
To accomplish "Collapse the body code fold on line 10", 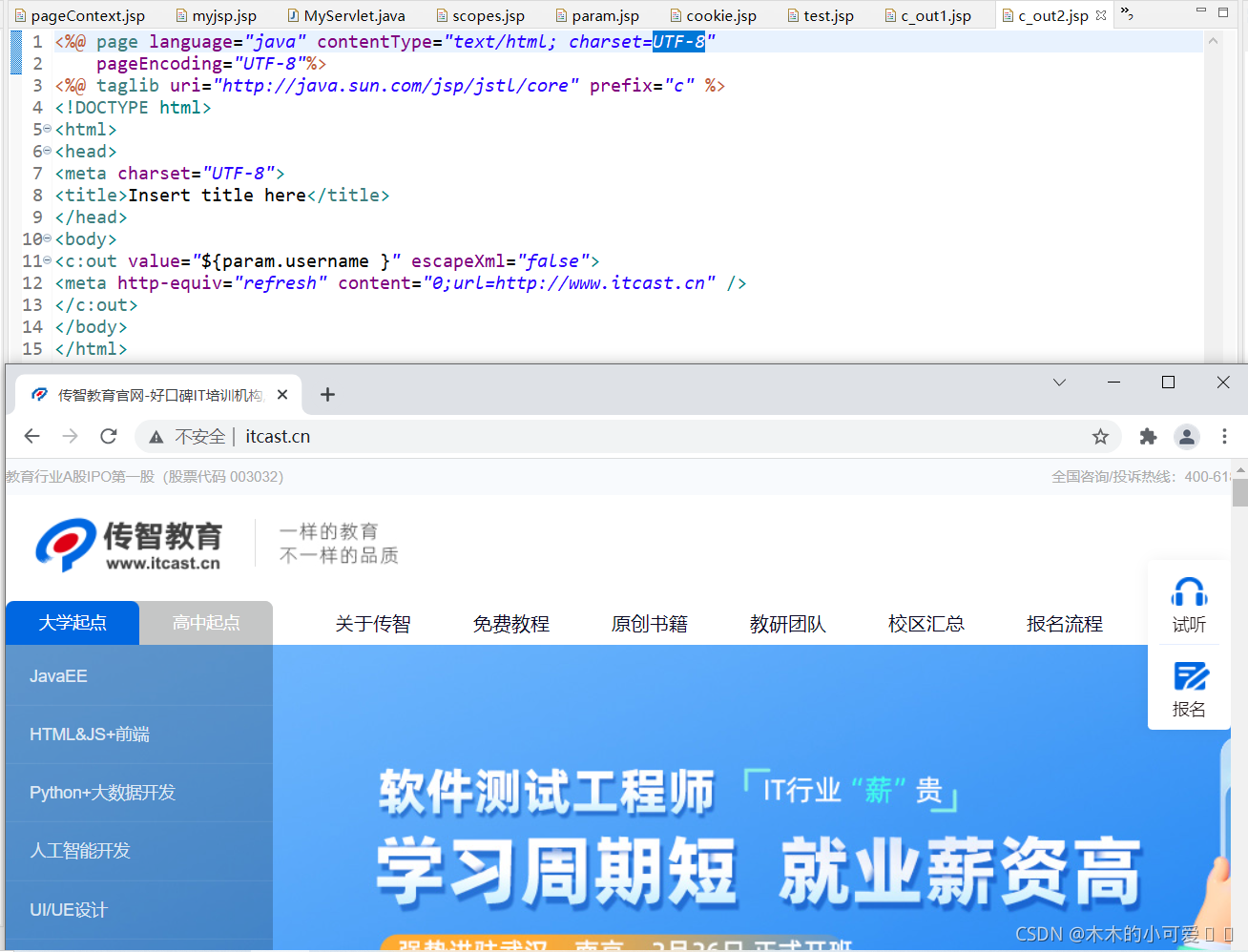I will click(x=46, y=238).
